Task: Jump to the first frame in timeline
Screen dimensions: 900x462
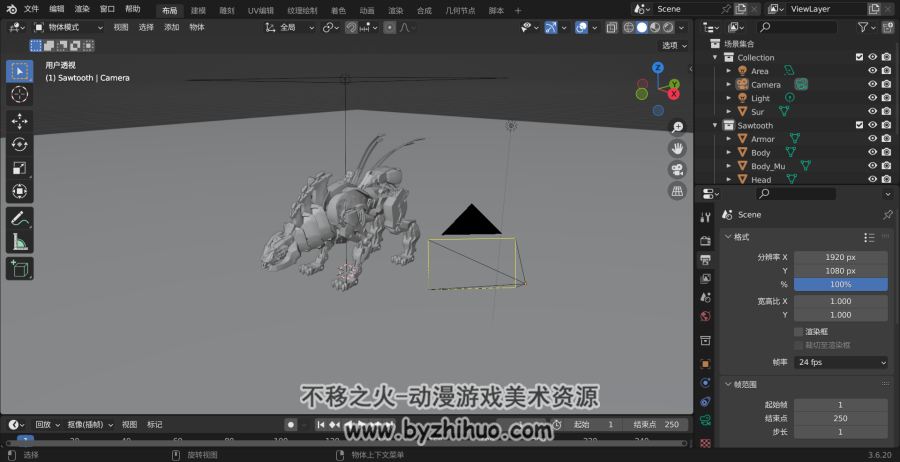Action: pos(321,425)
